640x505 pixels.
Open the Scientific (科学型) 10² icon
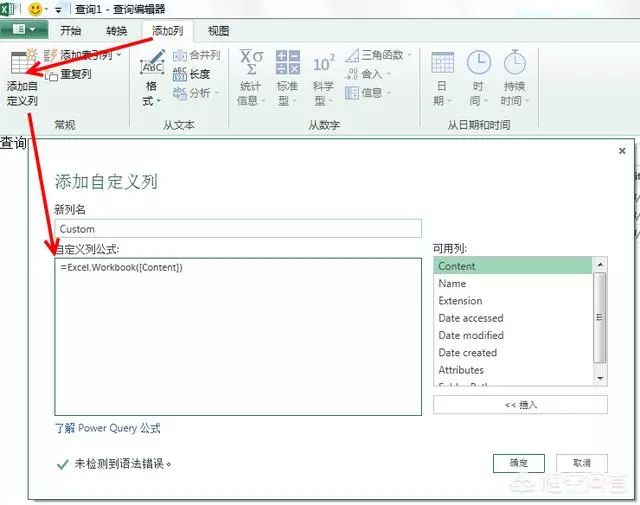(324, 63)
